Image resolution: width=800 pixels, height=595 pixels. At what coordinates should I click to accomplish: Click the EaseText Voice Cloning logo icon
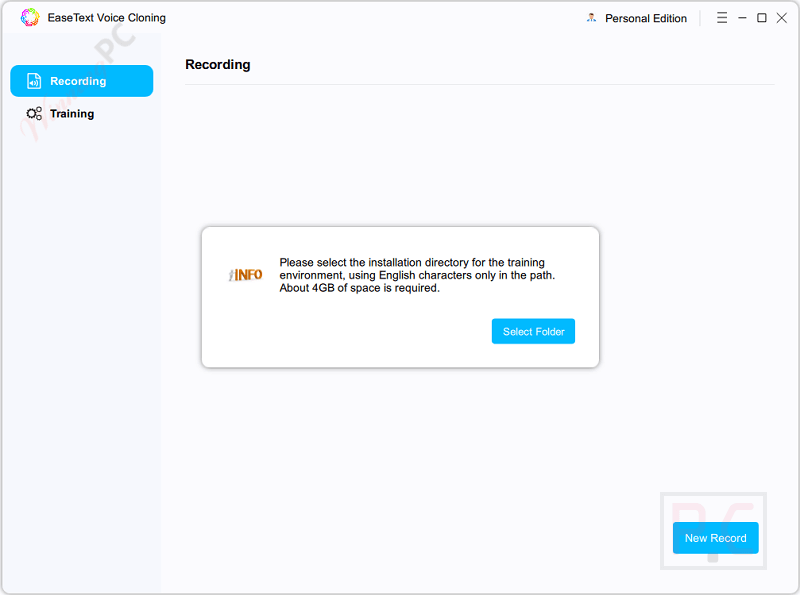click(x=30, y=17)
